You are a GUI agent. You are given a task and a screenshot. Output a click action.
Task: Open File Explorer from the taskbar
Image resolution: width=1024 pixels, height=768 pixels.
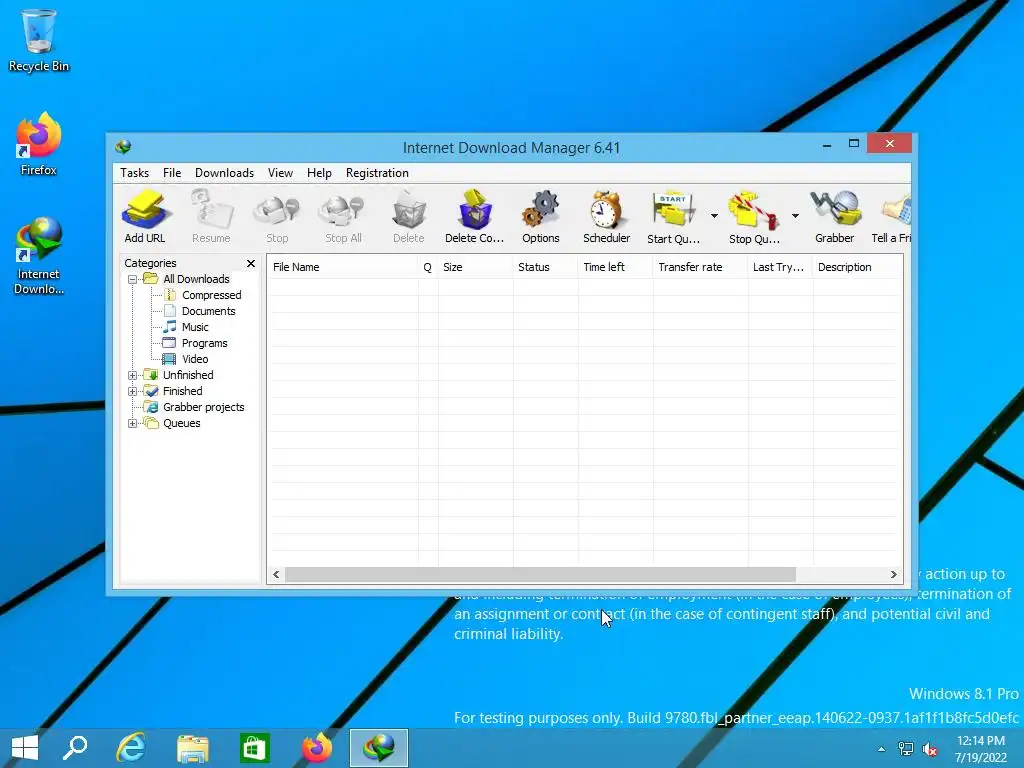click(193, 748)
